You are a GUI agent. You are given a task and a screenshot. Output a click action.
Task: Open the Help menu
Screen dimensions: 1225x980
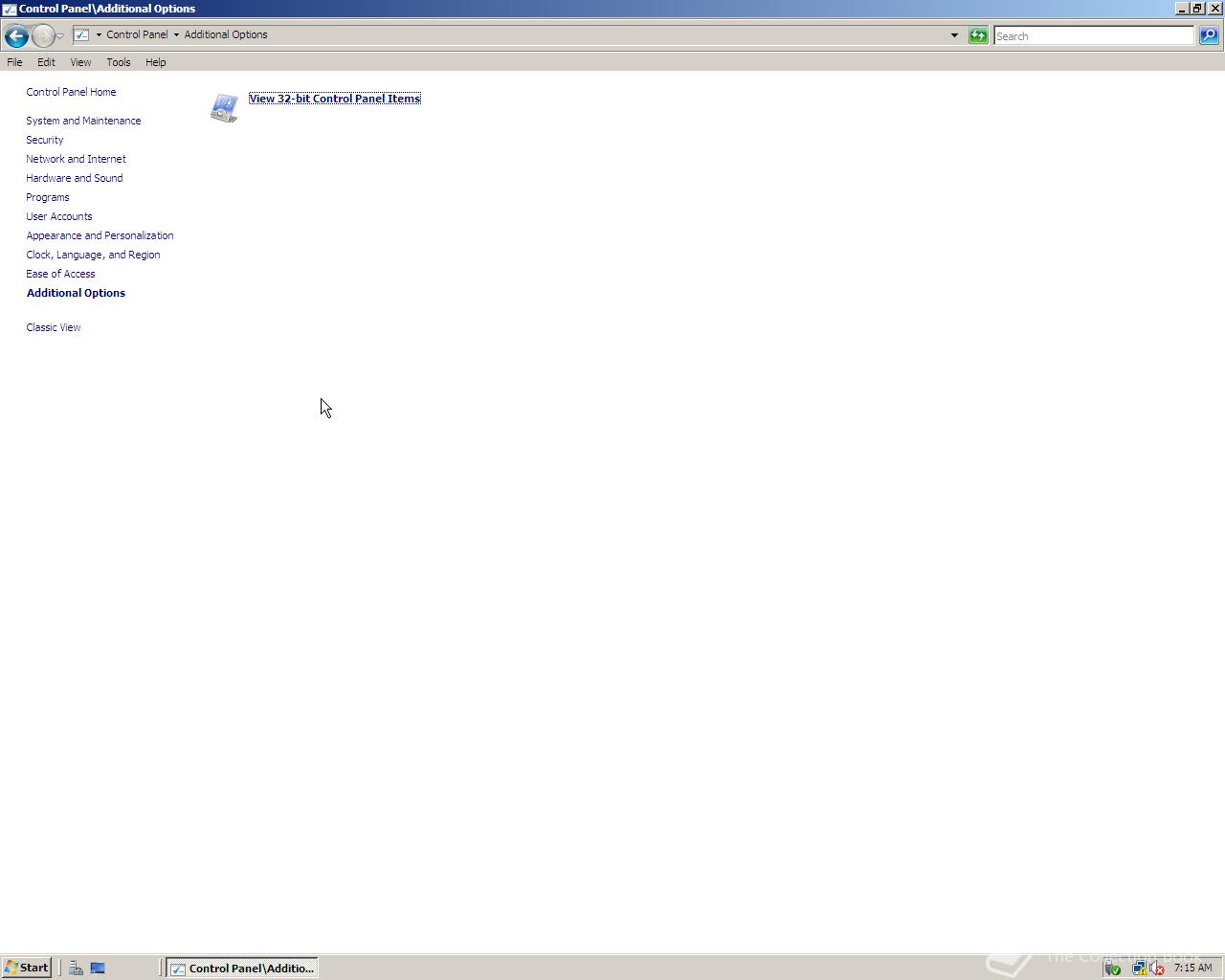(x=155, y=62)
